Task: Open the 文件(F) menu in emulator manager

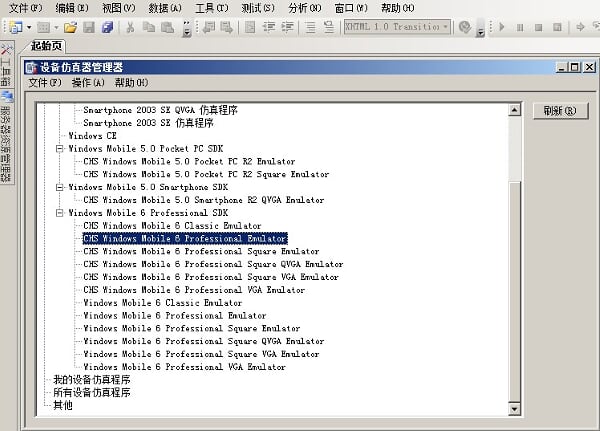Action: coord(45,82)
